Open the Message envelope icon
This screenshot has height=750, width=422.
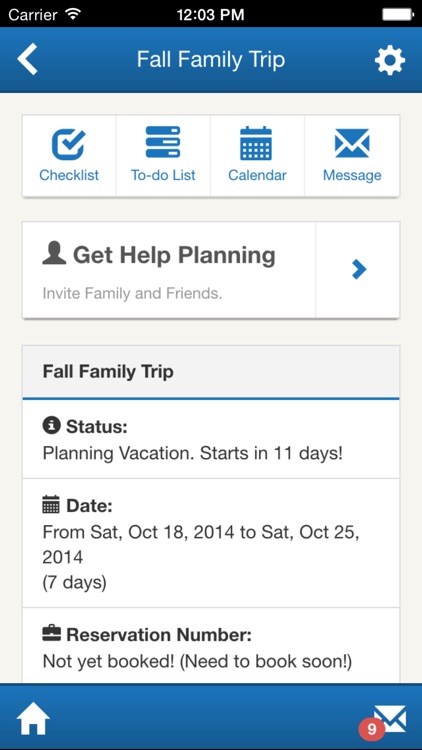pyautogui.click(x=352, y=143)
